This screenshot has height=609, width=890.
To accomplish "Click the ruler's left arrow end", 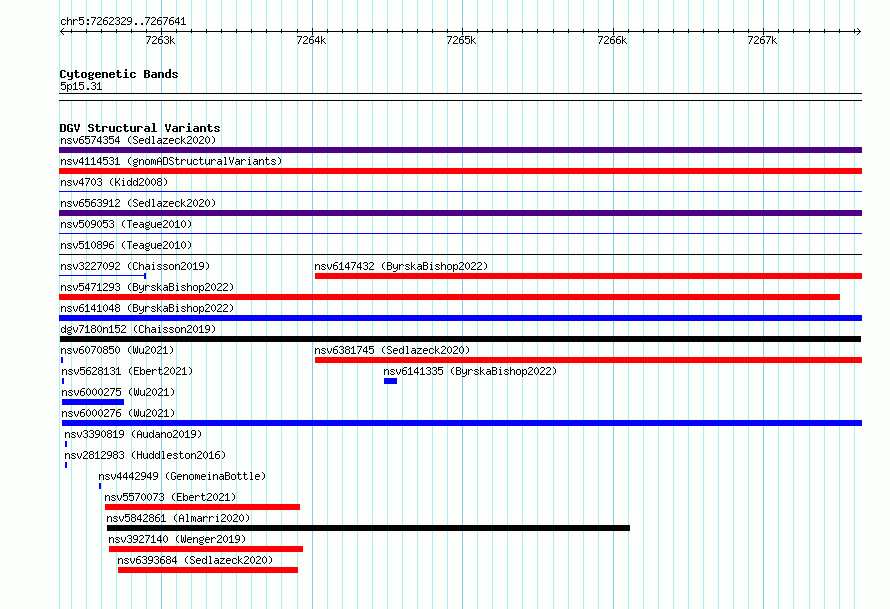I will (x=62, y=31).
